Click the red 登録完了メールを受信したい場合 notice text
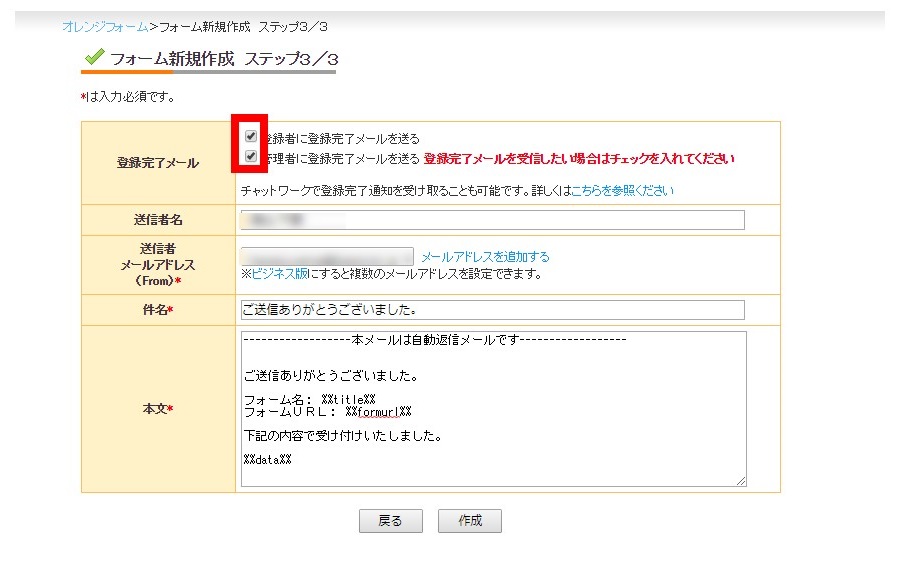 coord(579,158)
